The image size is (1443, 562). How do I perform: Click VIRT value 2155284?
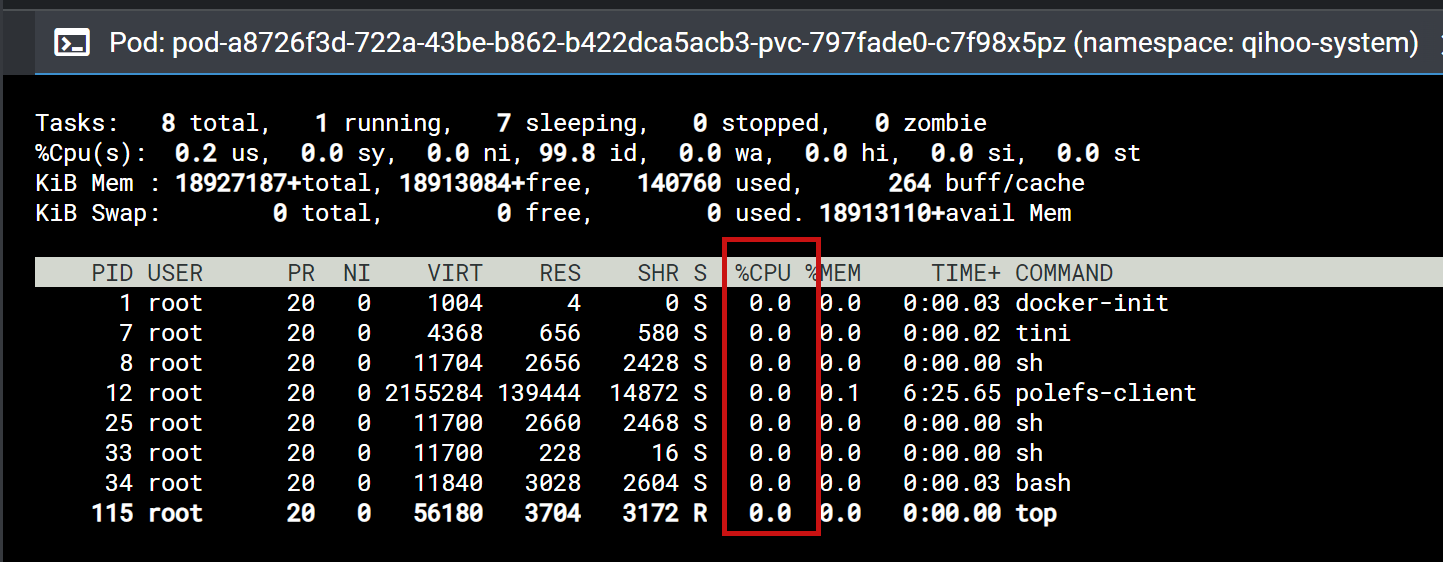434,393
